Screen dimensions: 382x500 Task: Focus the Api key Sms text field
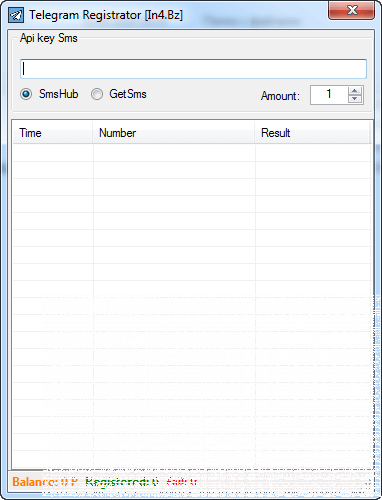tap(193, 69)
